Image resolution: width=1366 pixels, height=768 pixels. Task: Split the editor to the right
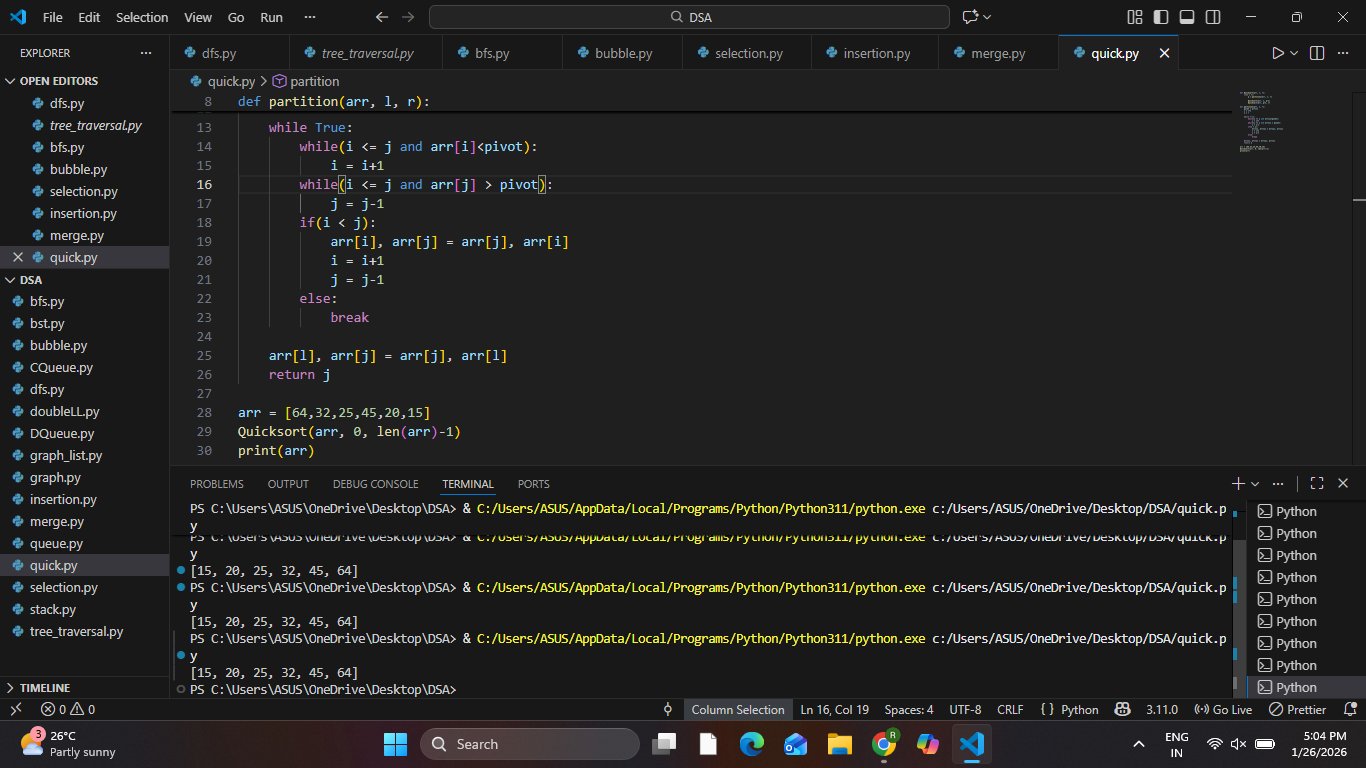click(x=1317, y=53)
